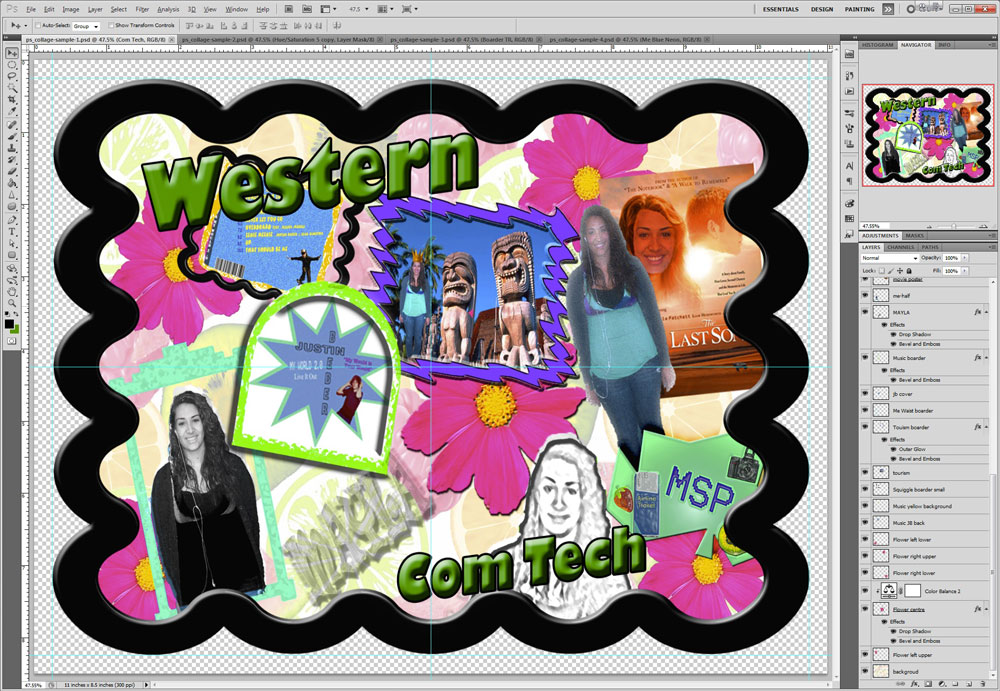Collapse the Music boarder layer effects
1000x691 pixels.
986,356
